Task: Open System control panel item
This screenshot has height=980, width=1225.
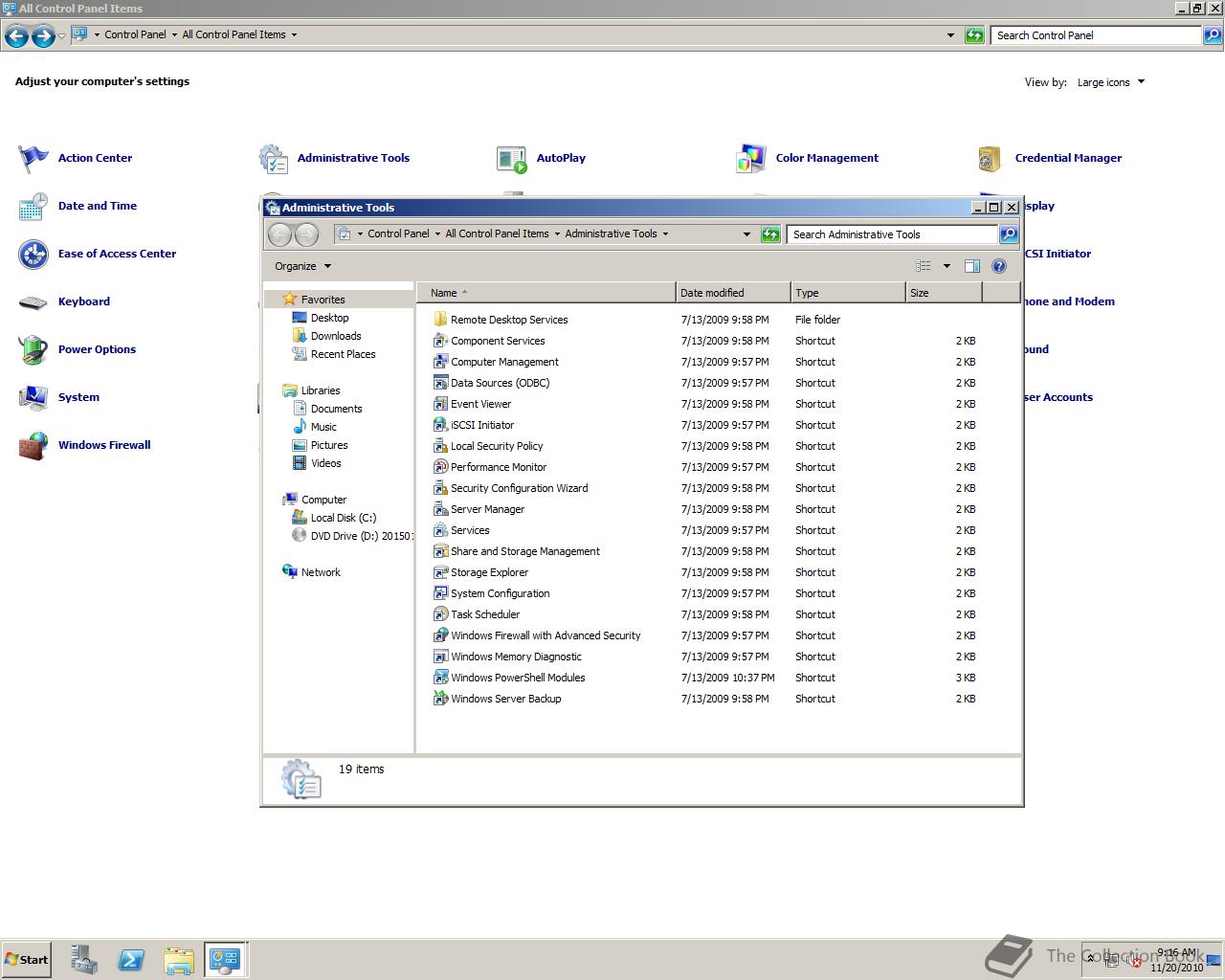Action: pyautogui.click(x=58, y=397)
